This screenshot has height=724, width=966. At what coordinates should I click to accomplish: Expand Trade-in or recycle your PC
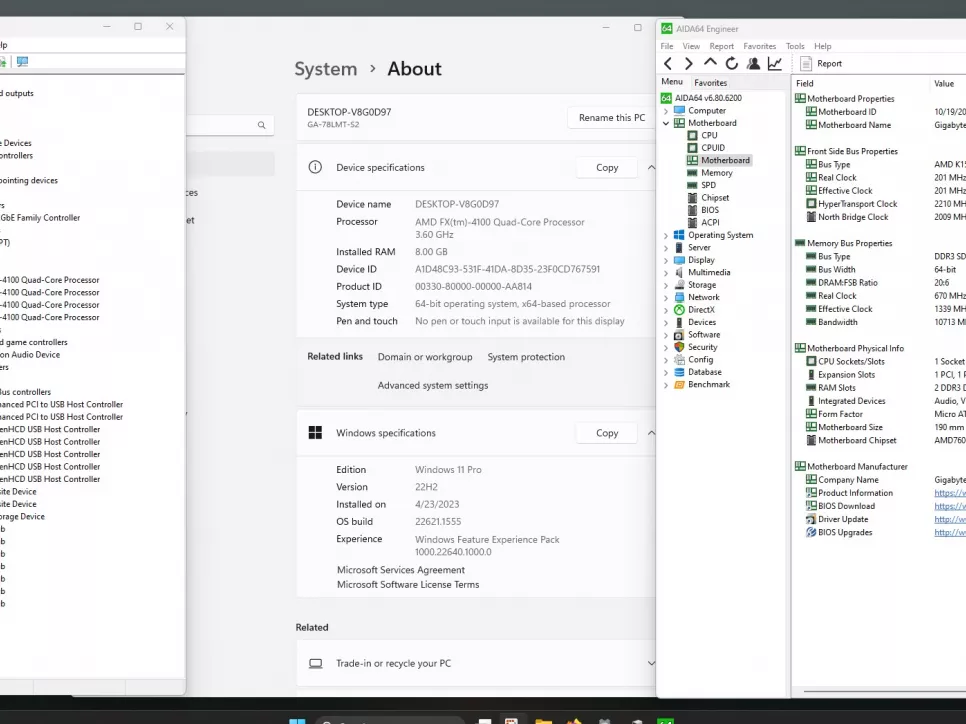coord(651,663)
